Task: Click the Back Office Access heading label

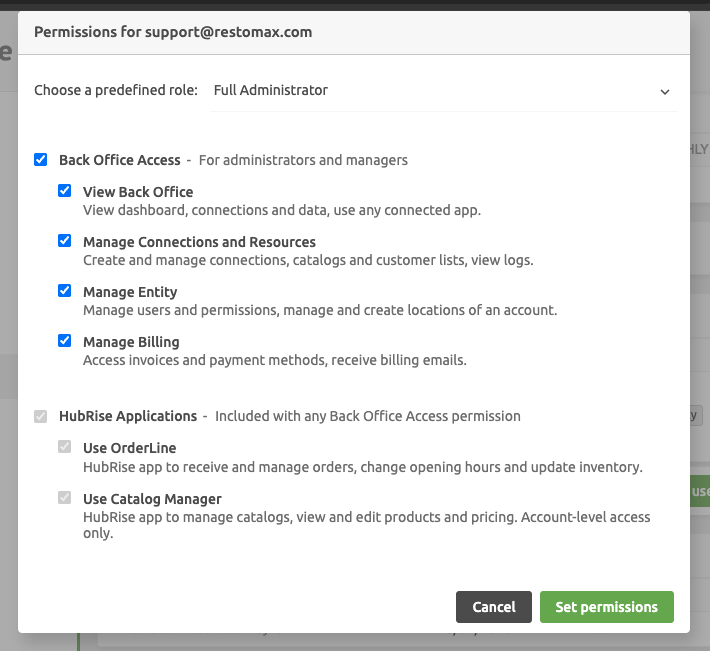Action: [x=119, y=160]
